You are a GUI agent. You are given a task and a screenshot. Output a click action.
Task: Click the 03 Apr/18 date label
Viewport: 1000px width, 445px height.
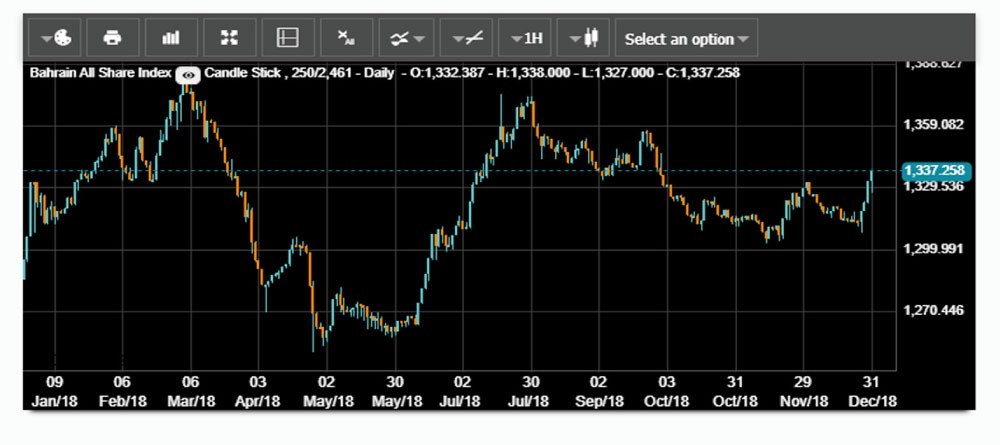258,391
